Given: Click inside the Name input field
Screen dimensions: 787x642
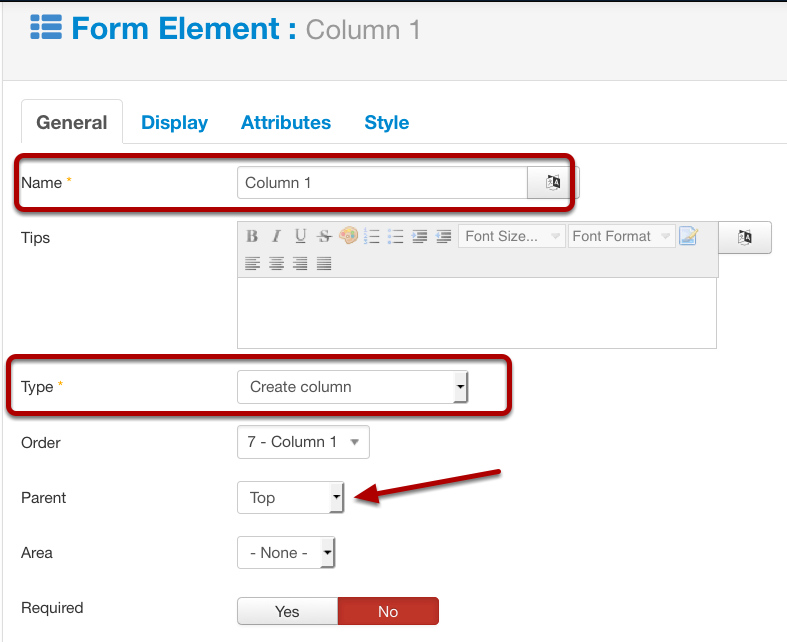Looking at the screenshot, I should point(382,183).
